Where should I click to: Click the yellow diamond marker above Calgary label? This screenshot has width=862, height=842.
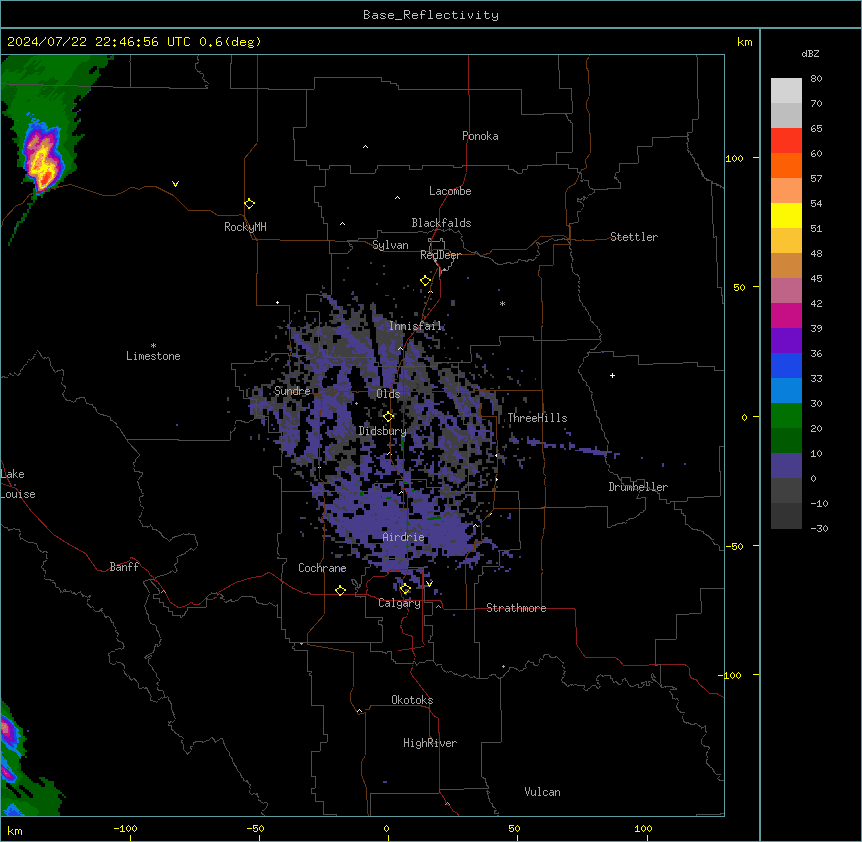click(x=405, y=589)
